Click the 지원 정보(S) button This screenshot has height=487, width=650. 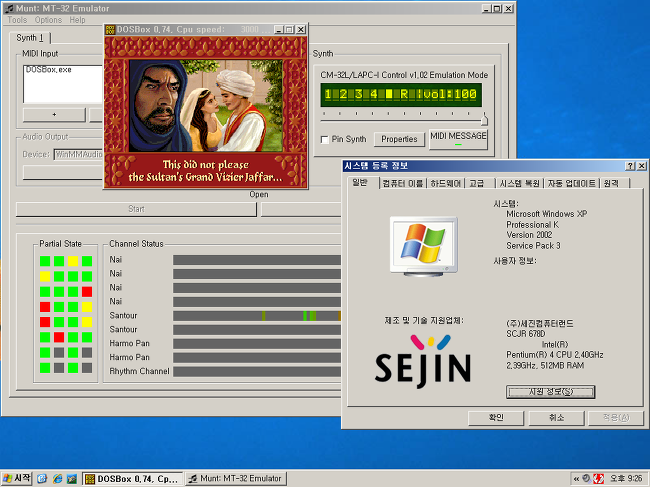coord(551,392)
